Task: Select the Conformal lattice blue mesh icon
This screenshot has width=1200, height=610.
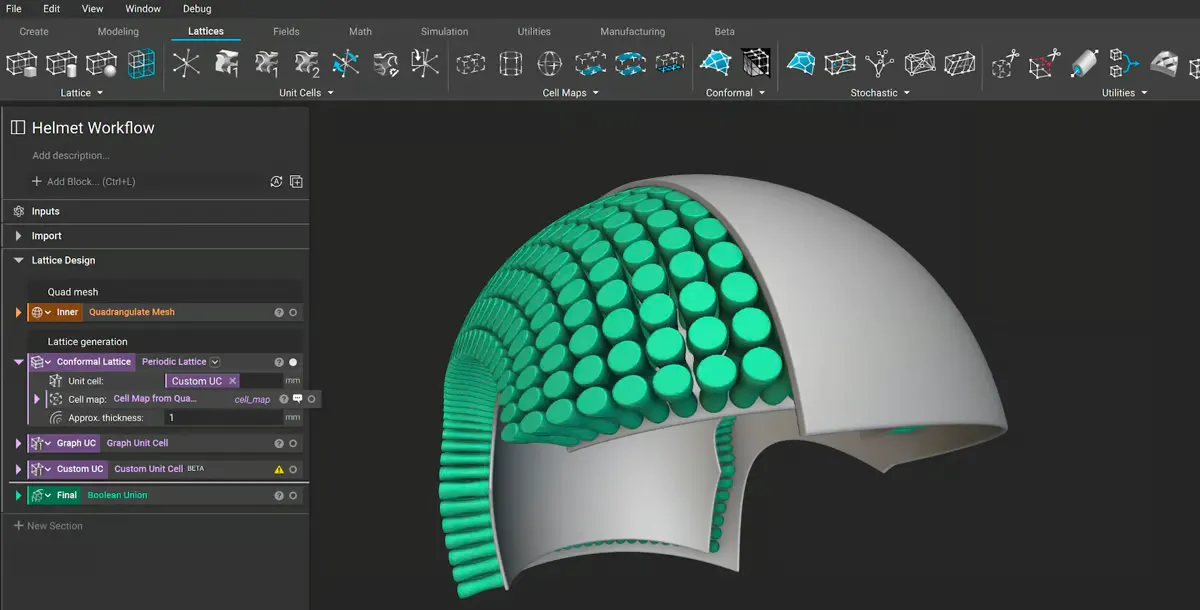Action: (x=714, y=63)
